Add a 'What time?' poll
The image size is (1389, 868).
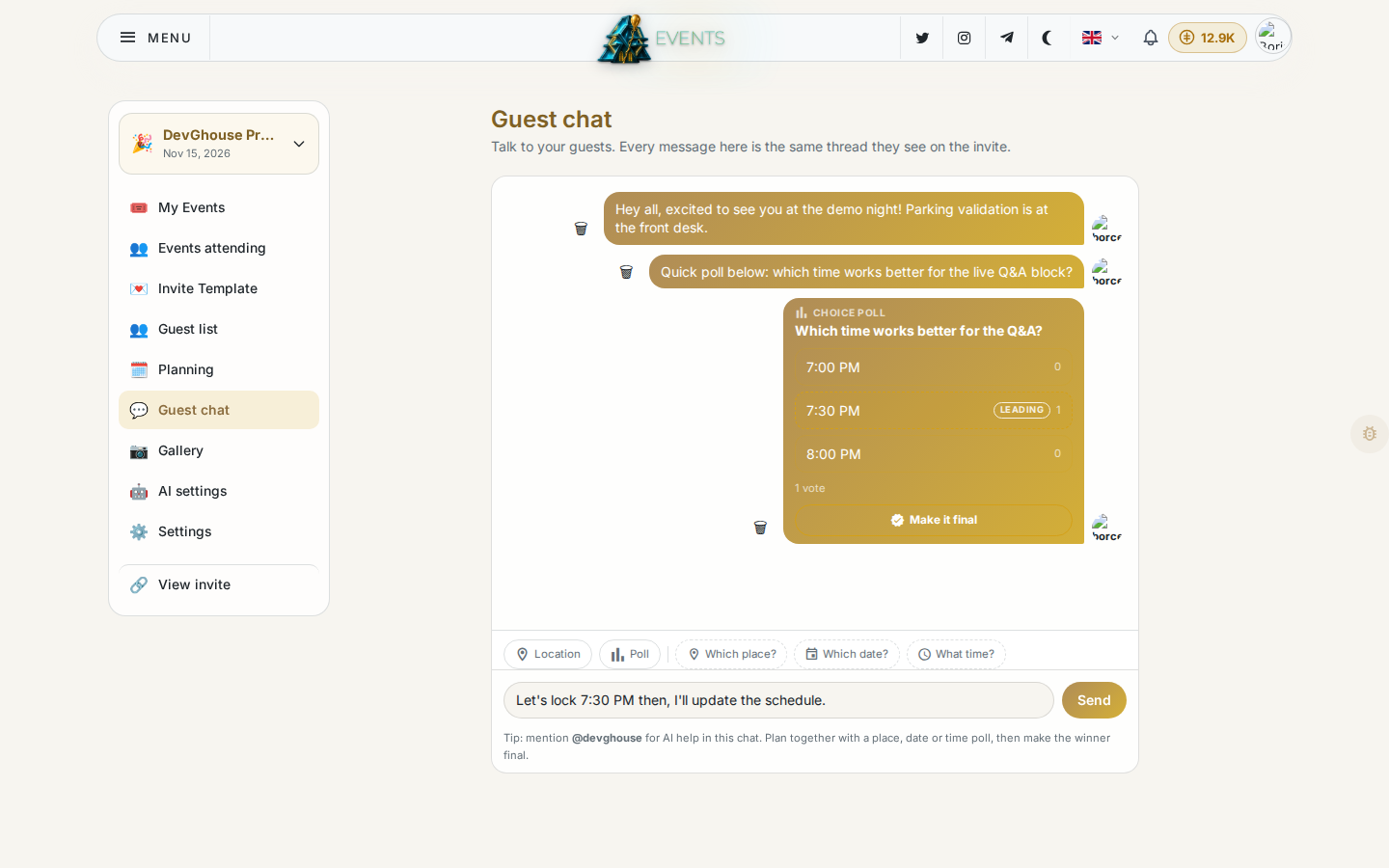(x=956, y=654)
